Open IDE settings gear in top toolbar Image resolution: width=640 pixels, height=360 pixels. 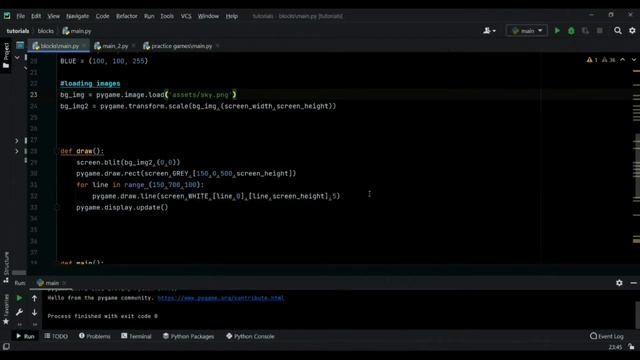[x=632, y=31]
